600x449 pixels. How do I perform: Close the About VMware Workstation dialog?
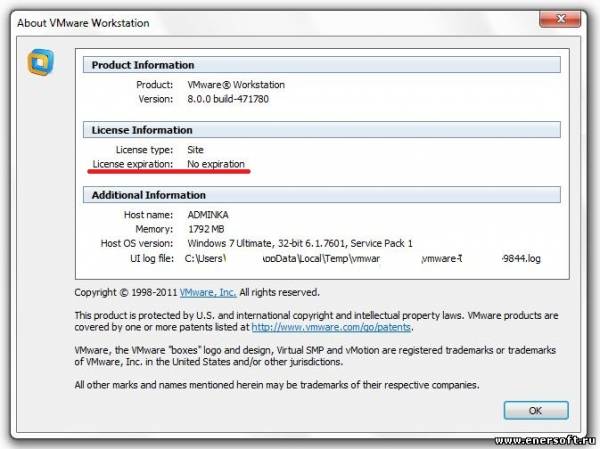tap(560, 19)
